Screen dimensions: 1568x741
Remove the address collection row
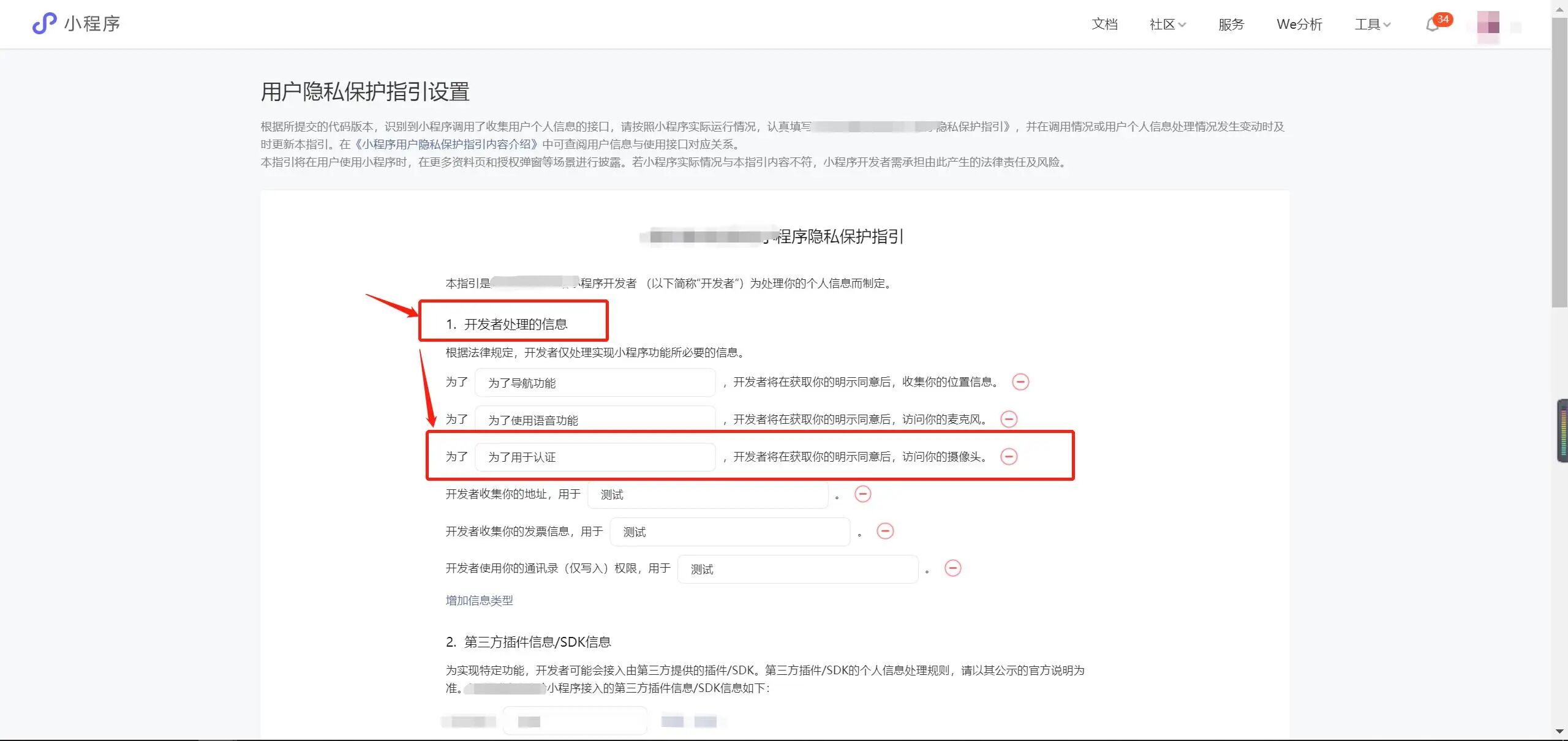pos(862,494)
